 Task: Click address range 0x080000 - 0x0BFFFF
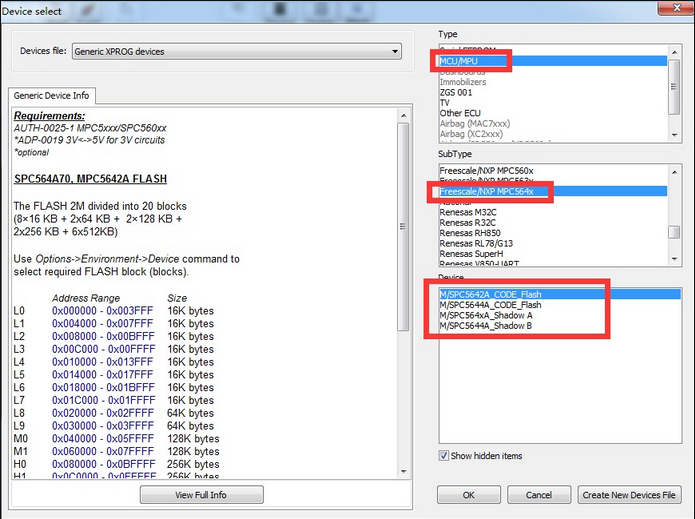click(104, 464)
